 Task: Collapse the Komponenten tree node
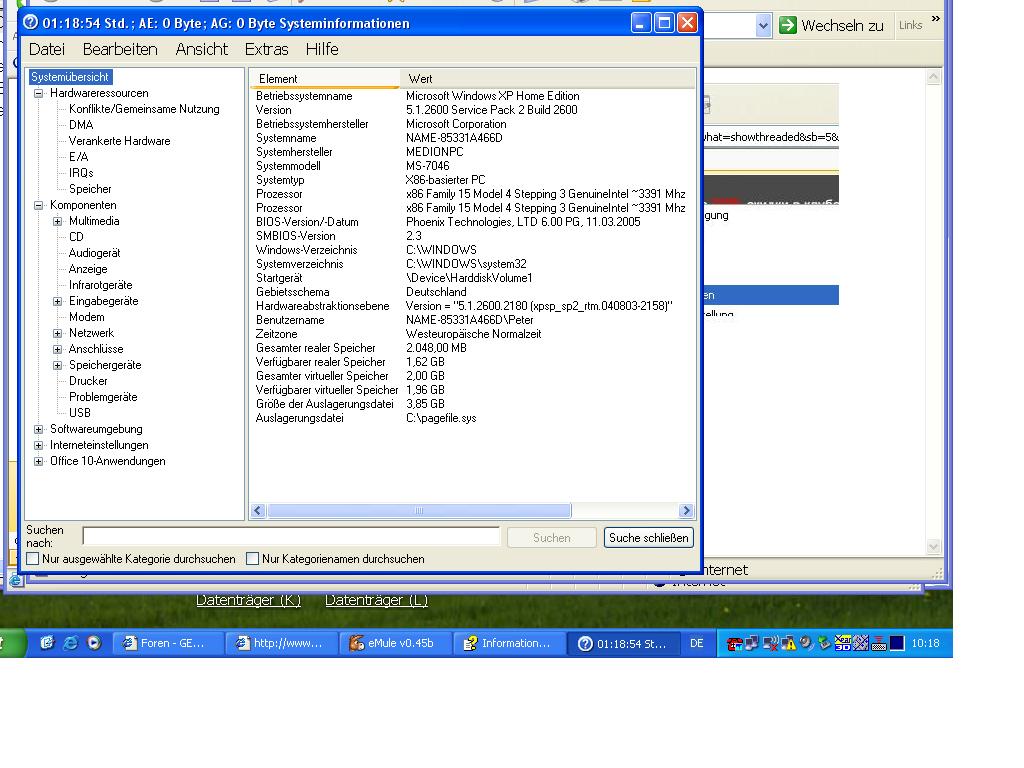click(x=39, y=205)
